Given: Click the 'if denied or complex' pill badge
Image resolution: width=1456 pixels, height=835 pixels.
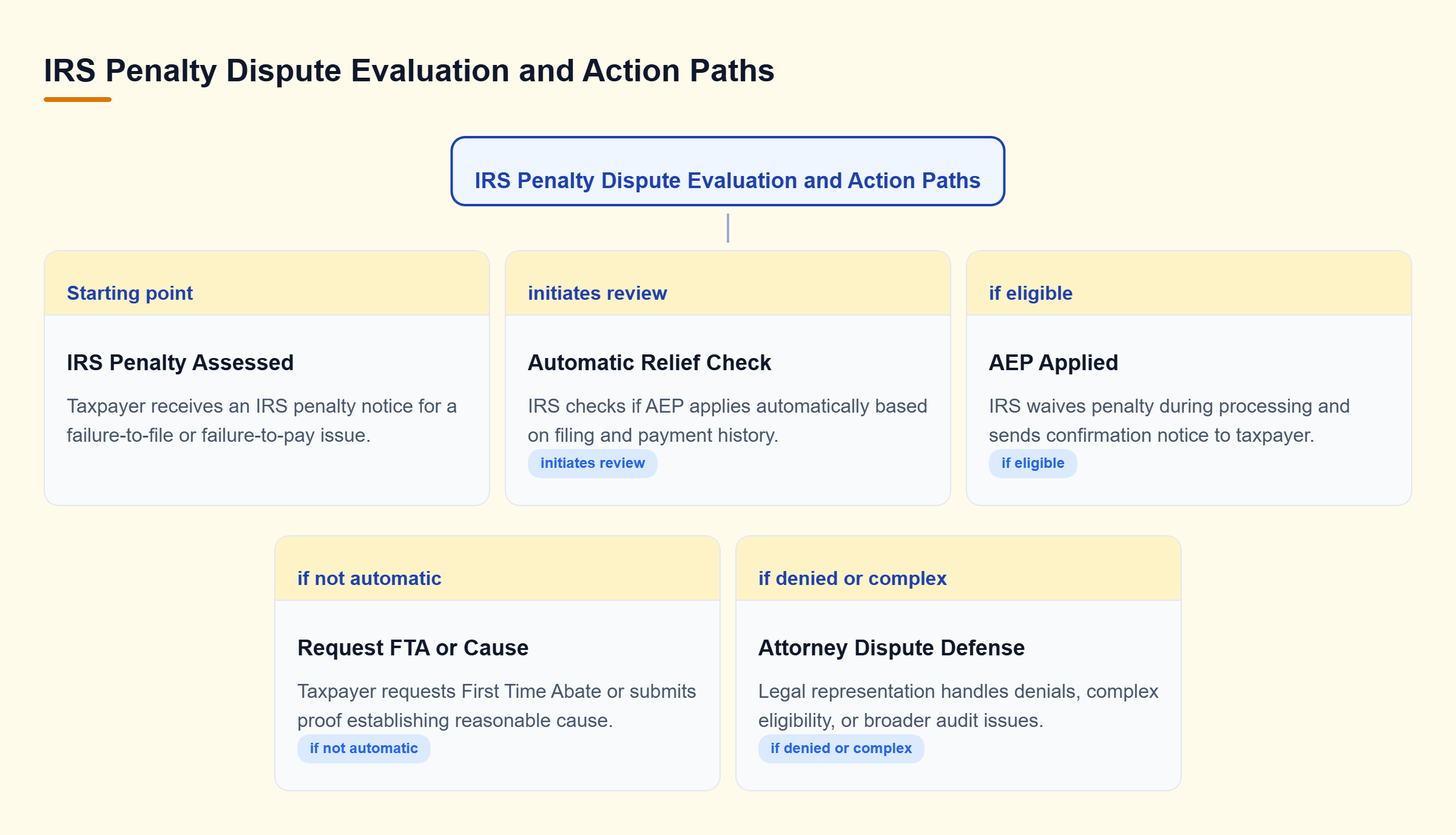Looking at the screenshot, I should click(841, 748).
